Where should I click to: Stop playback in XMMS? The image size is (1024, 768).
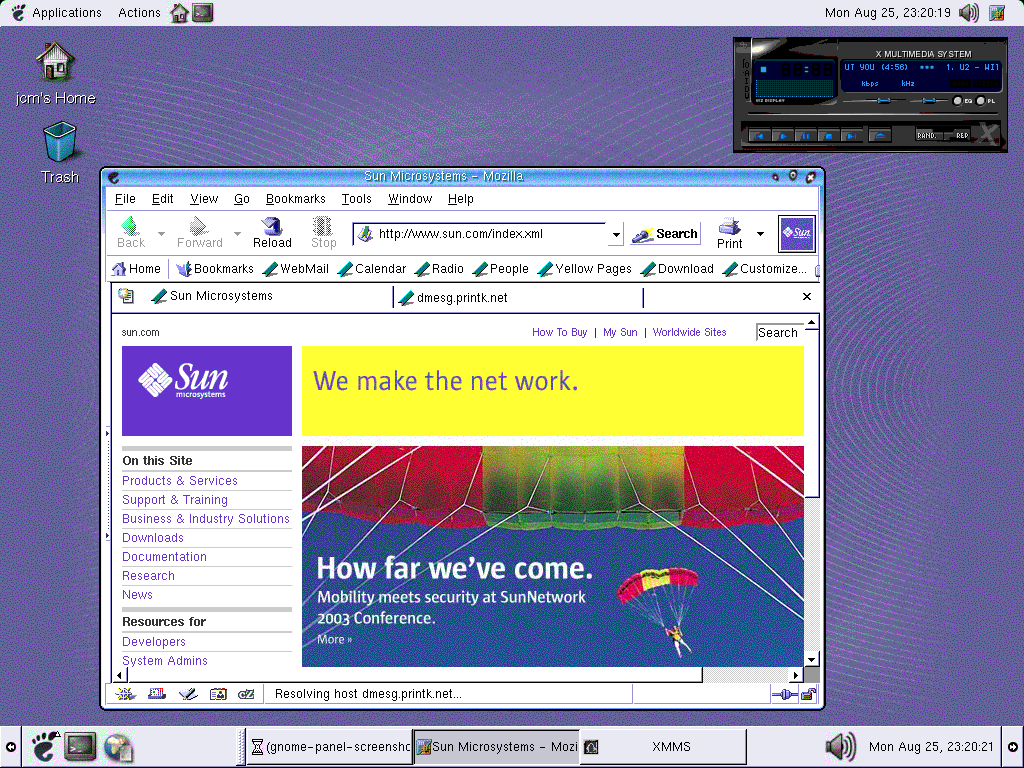coord(828,136)
